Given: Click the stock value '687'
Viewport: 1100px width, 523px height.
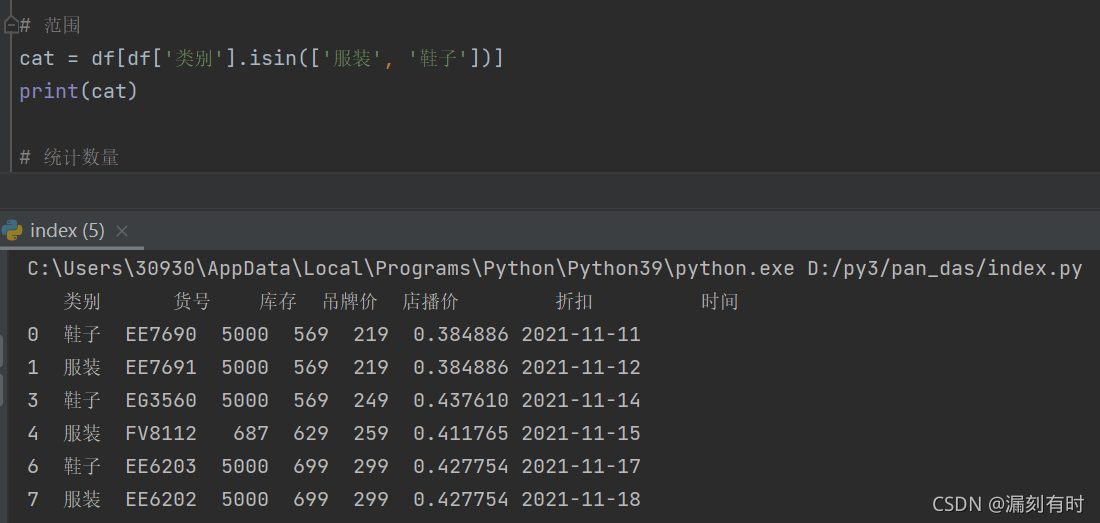Looking at the screenshot, I should [x=251, y=433].
